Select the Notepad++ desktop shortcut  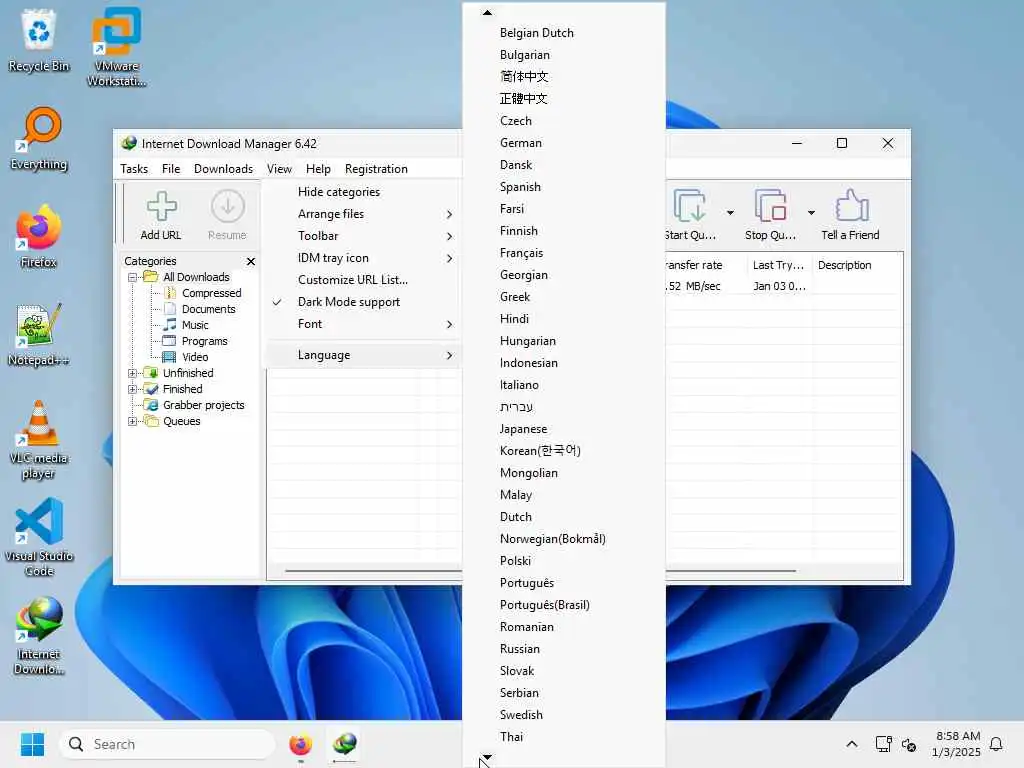click(39, 335)
